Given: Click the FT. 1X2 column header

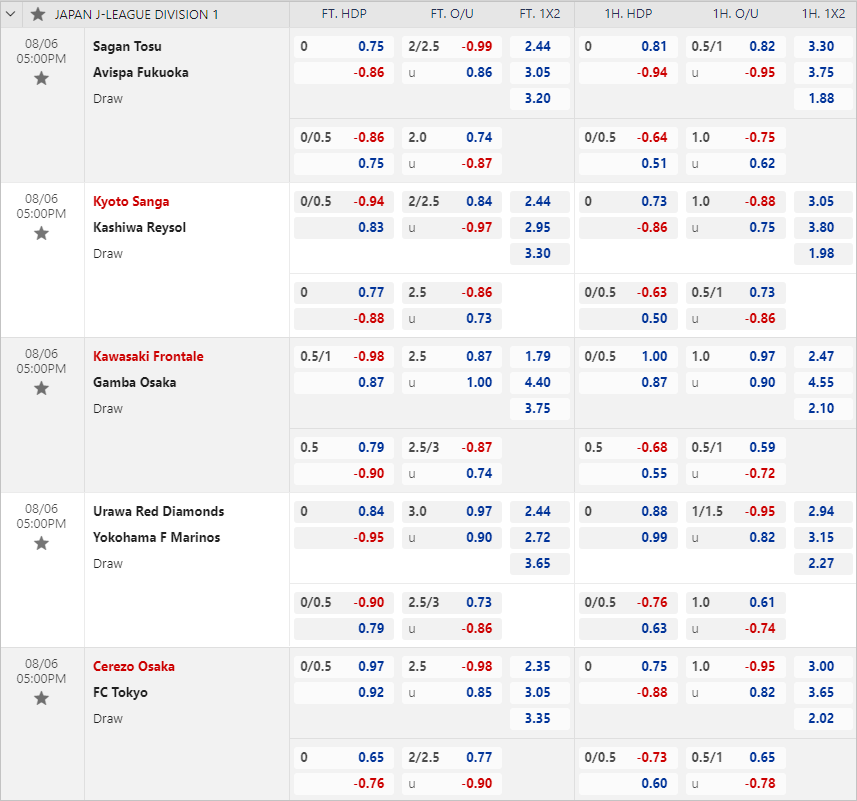Looking at the screenshot, I should [539, 14].
